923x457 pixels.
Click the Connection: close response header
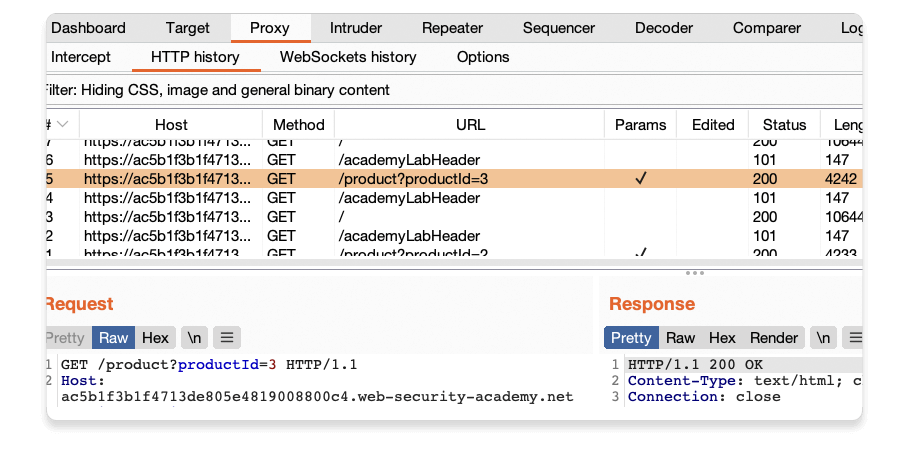704,397
